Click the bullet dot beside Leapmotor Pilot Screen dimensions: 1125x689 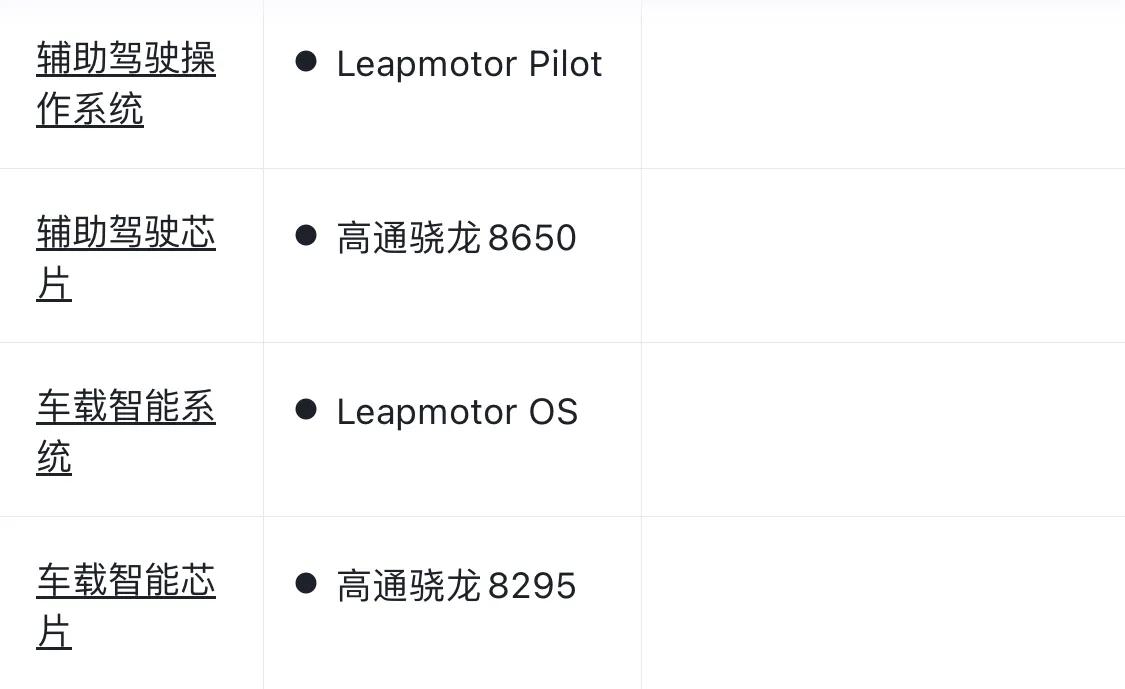tap(306, 61)
